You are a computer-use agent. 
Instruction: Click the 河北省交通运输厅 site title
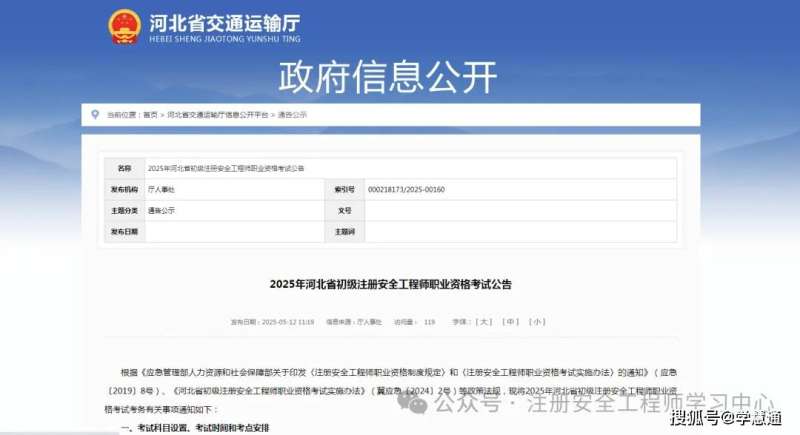(x=224, y=23)
